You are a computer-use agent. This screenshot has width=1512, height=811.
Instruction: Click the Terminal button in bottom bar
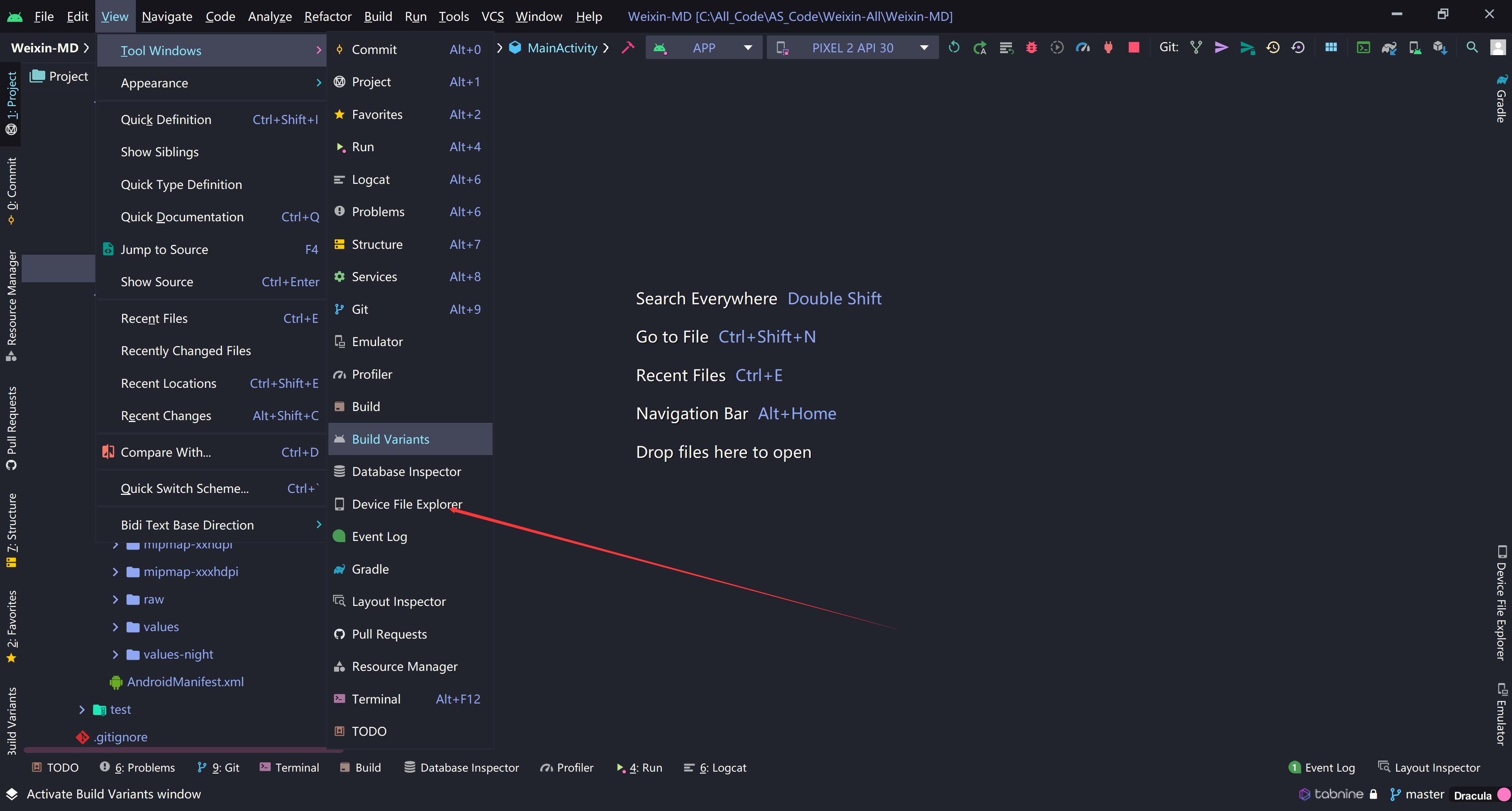tap(289, 768)
